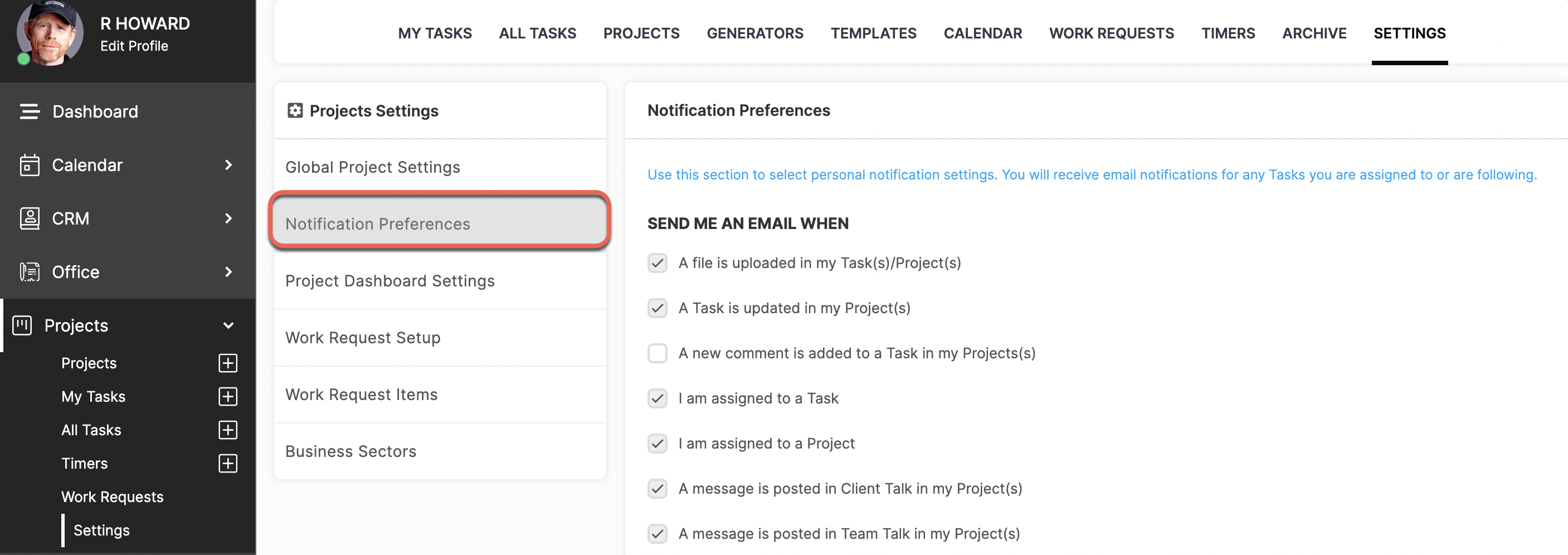Uncheck file uploaded notification checkbox
Viewport: 1568px width, 555px height.
click(658, 263)
